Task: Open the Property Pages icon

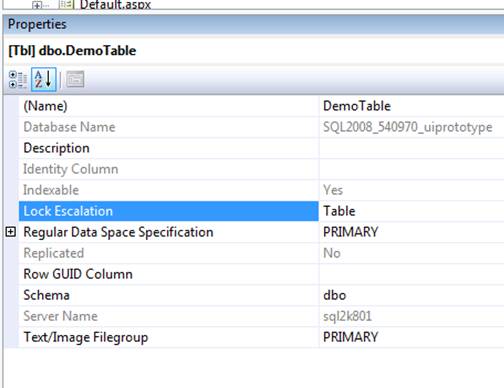Action: click(x=75, y=79)
